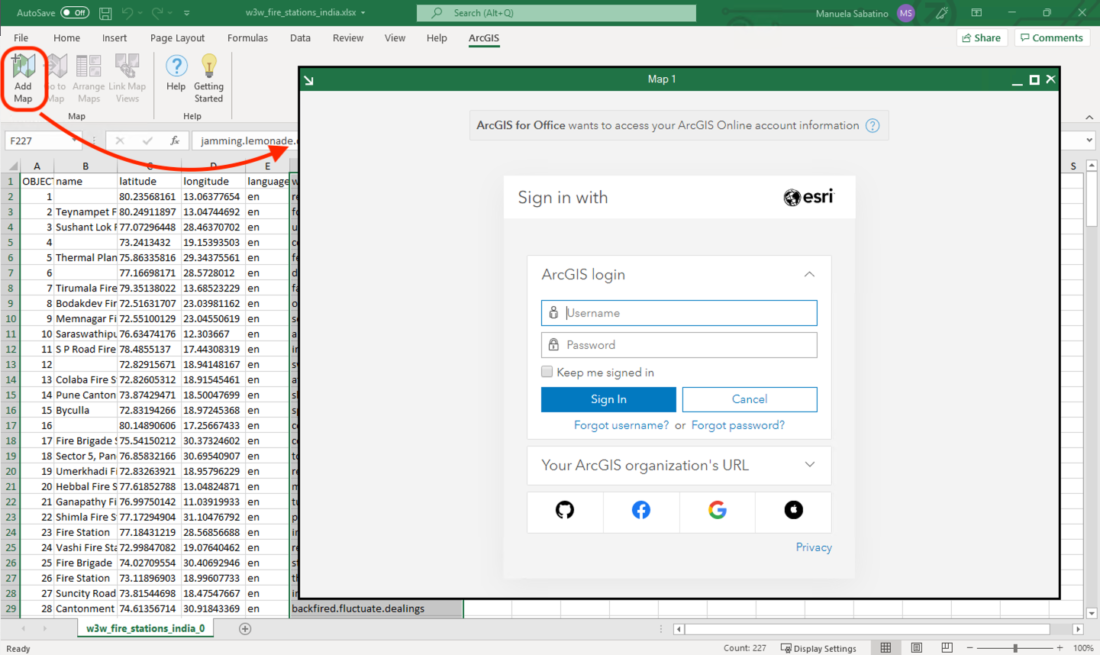Click the zoom out minus button
1100x655 pixels.
(970, 648)
